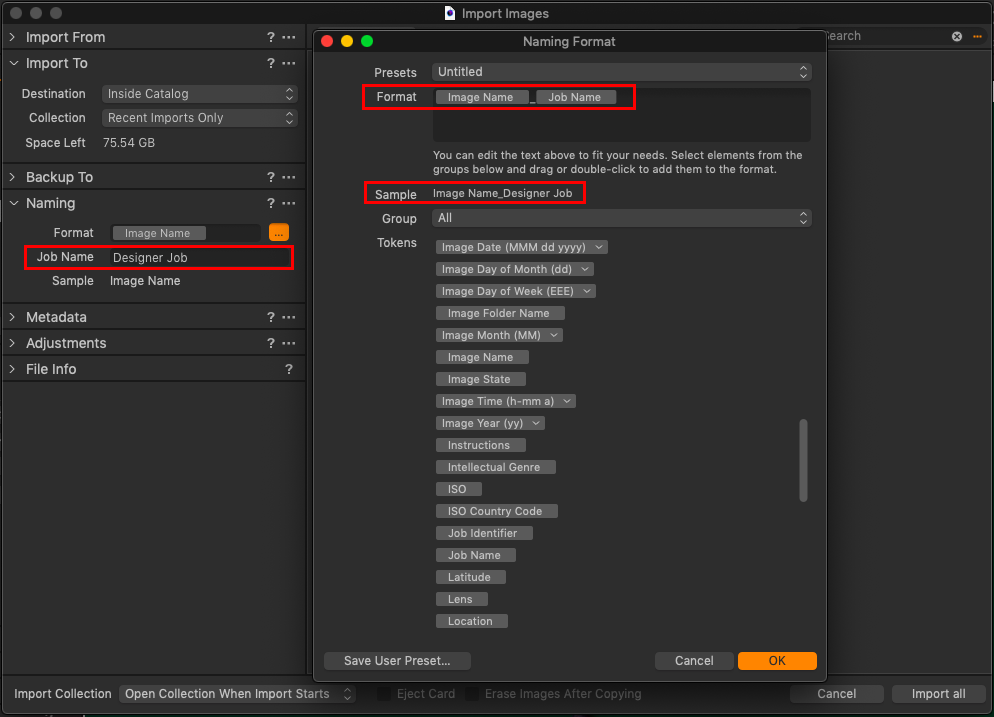Open the orange naming format editor button
This screenshot has height=717, width=994.
(x=279, y=232)
